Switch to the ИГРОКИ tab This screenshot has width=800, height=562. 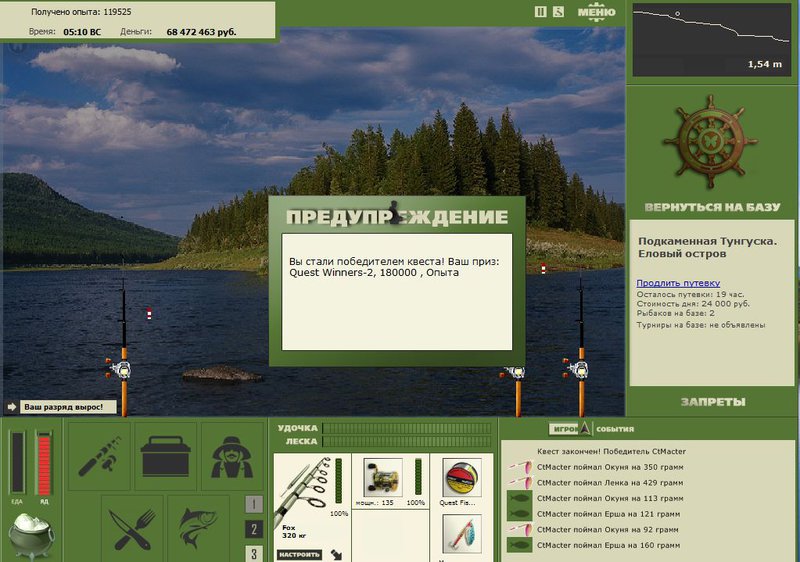click(x=564, y=429)
